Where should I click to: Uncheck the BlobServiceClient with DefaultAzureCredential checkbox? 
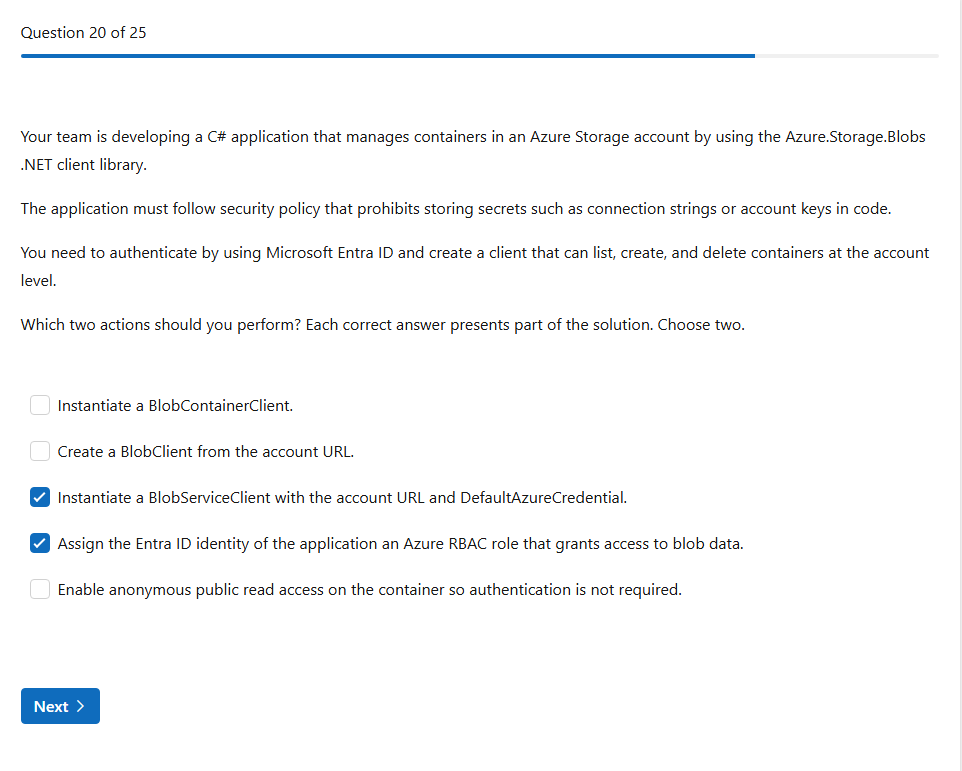click(x=40, y=497)
